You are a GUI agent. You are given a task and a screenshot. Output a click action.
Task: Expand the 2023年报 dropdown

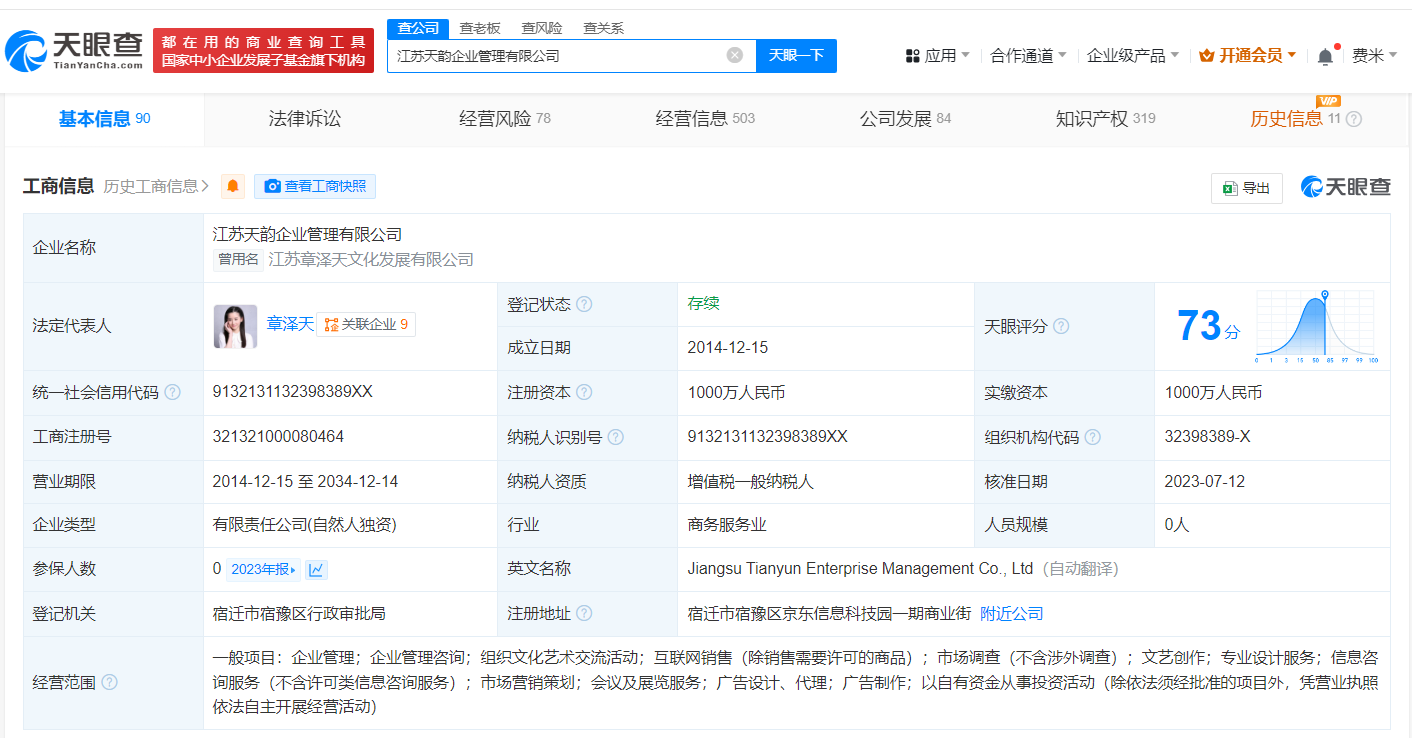tap(264, 569)
